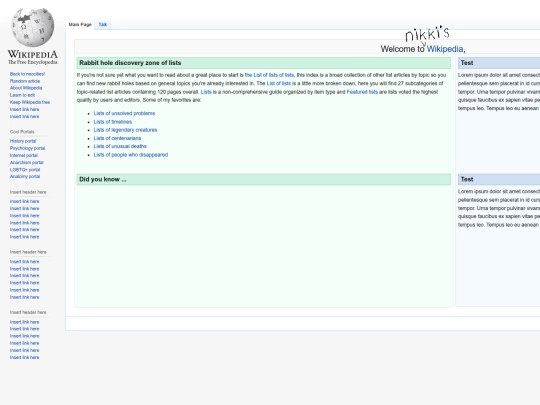Open Lists of legendary creatures
This screenshot has height=405, width=540.
pos(125,130)
